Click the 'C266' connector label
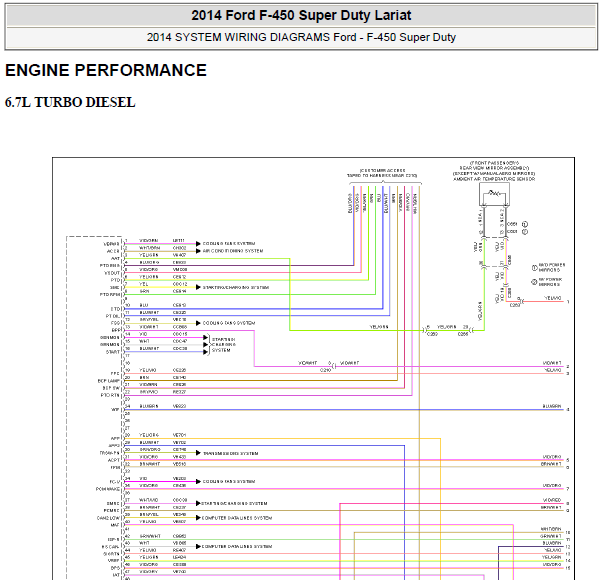Image resolution: width=603 pixels, height=580 pixels. coord(463,334)
